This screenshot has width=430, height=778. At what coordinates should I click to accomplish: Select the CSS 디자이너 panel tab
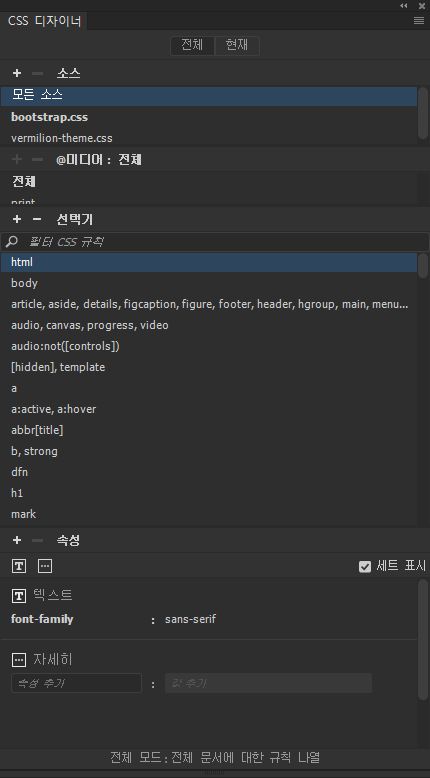[44, 22]
